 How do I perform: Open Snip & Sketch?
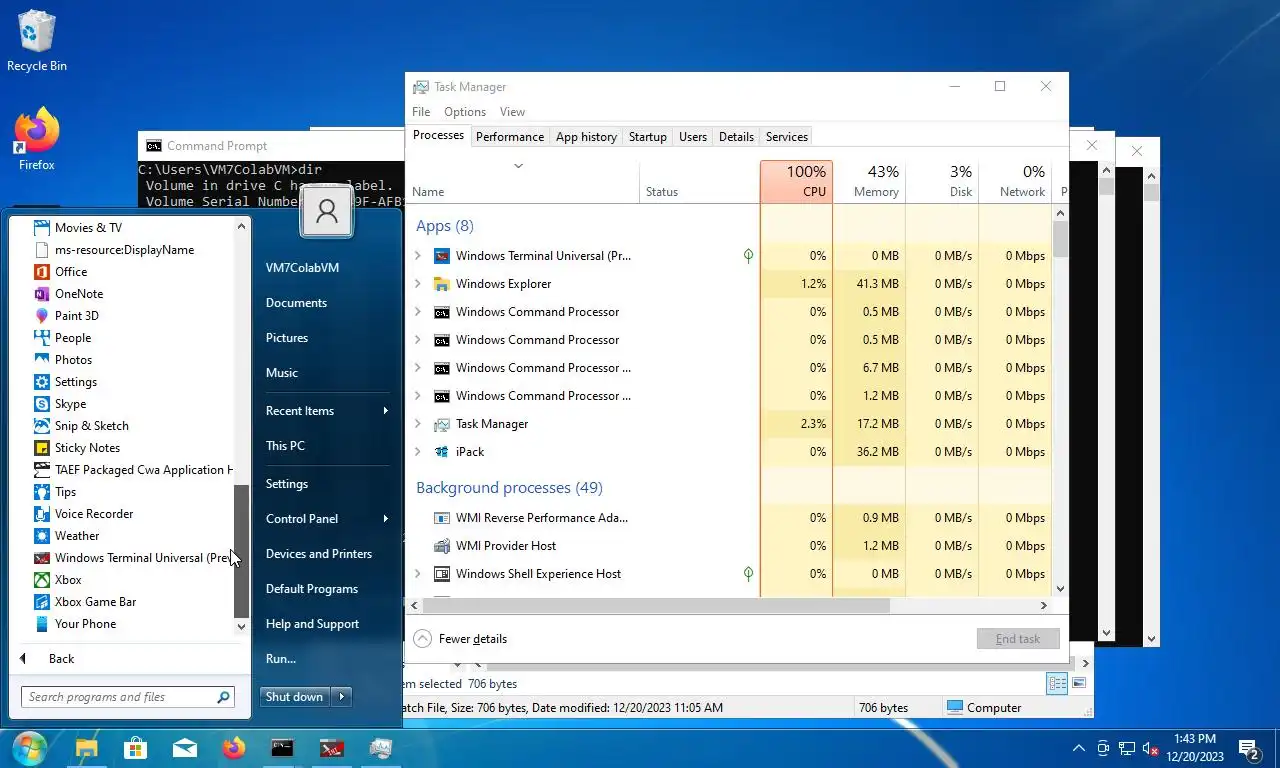pos(92,426)
